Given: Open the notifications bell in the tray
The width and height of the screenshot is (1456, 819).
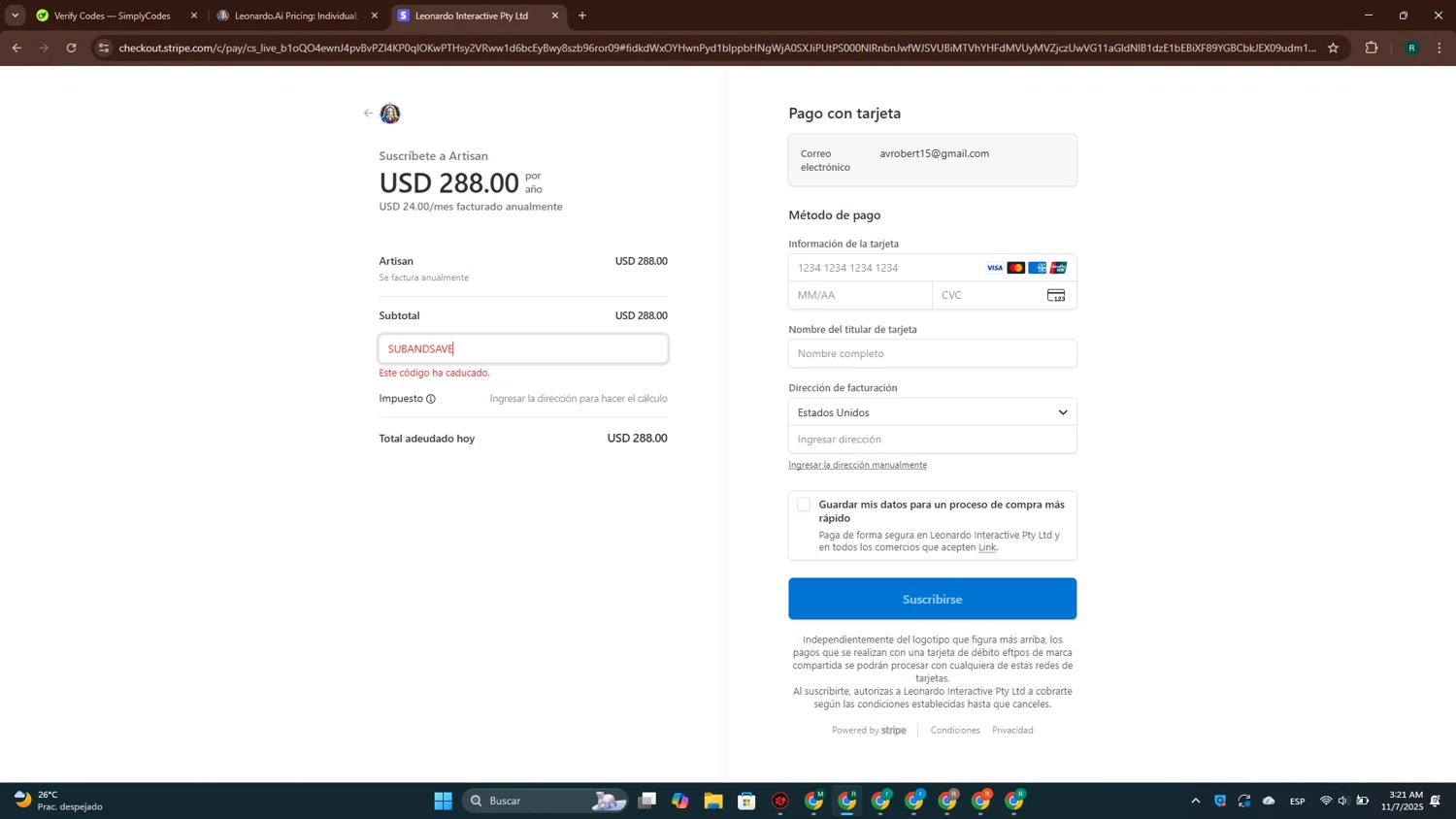Looking at the screenshot, I should click(1436, 801).
